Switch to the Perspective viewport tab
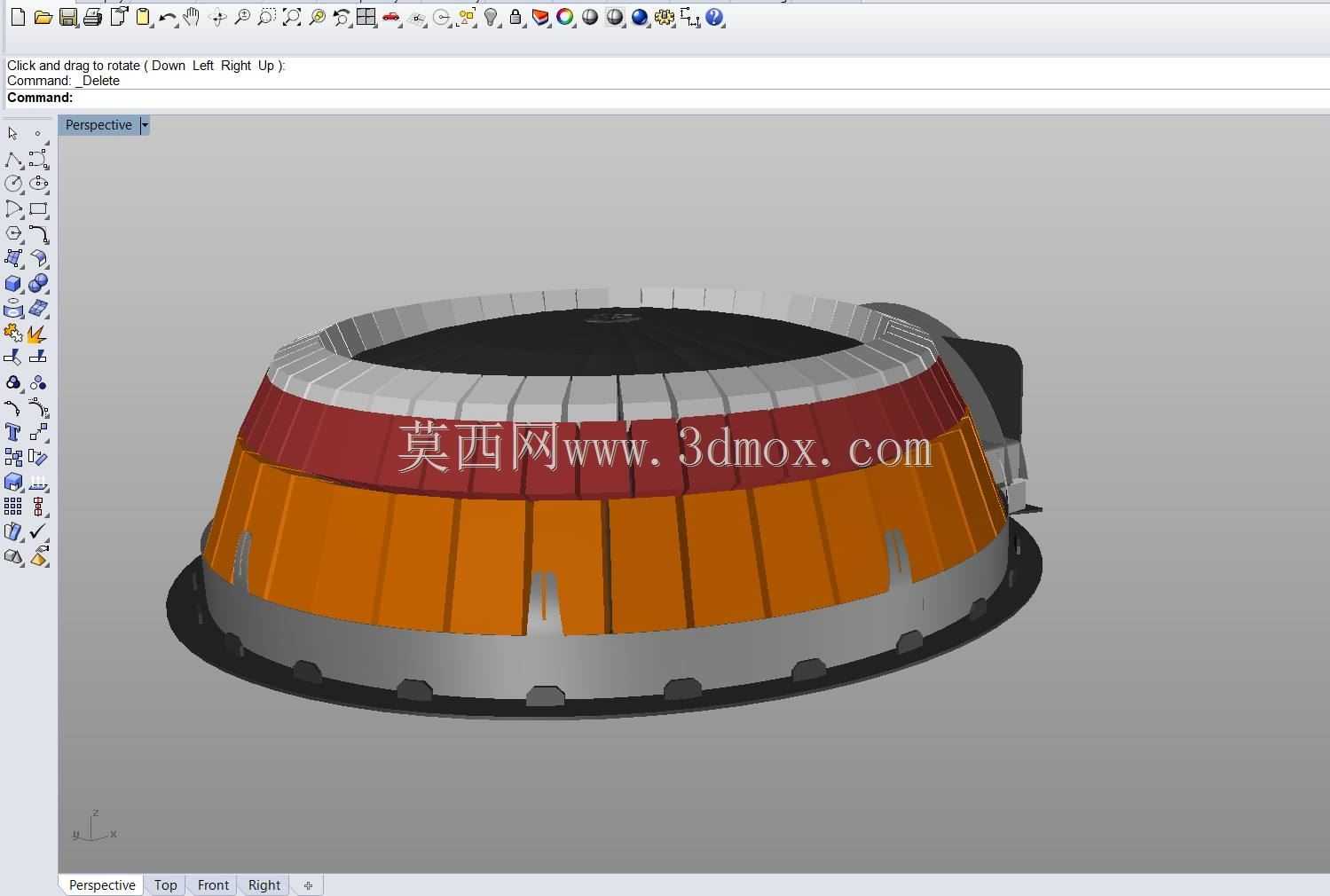The height and width of the screenshot is (896, 1330). point(102,885)
